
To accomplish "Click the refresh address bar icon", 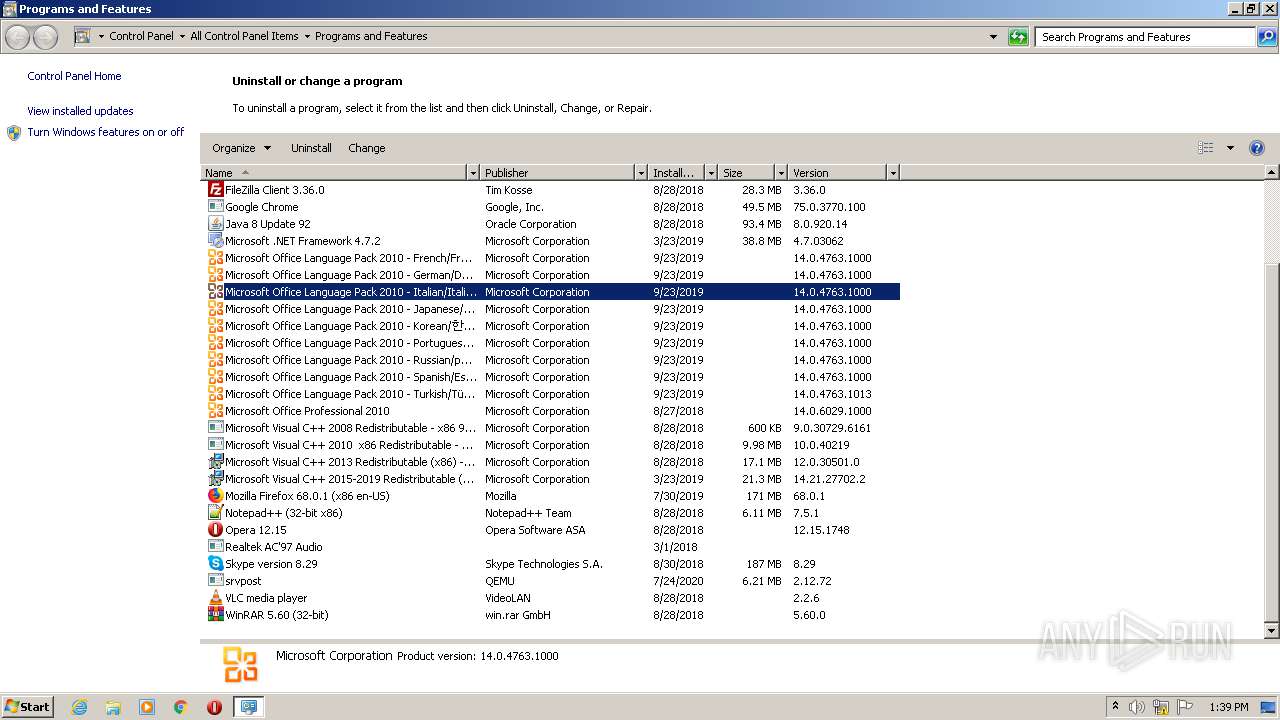I will coord(1018,37).
